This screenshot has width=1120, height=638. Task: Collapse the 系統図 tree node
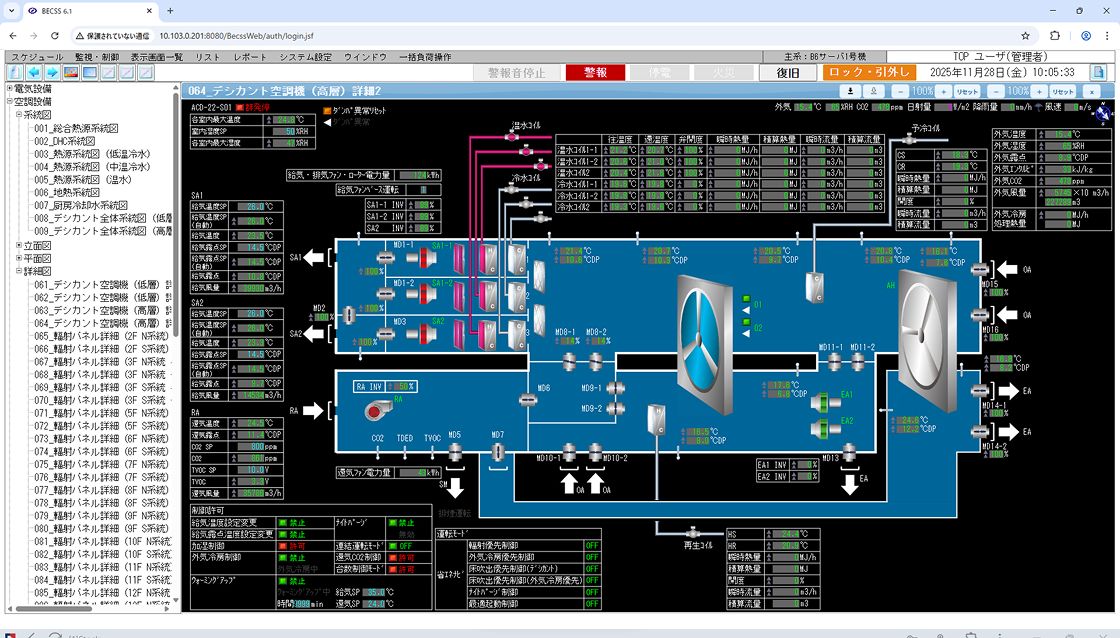tap(19, 115)
